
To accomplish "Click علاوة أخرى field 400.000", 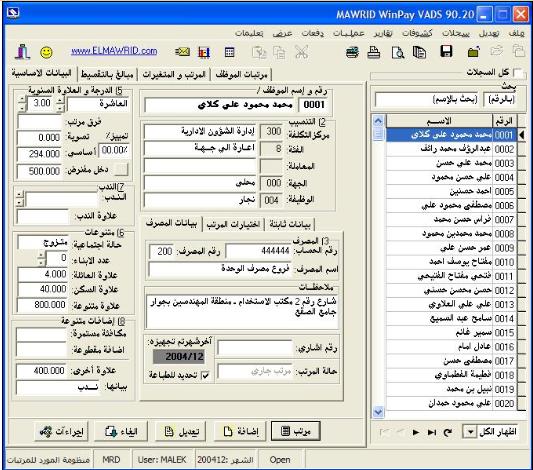I will point(41,370).
